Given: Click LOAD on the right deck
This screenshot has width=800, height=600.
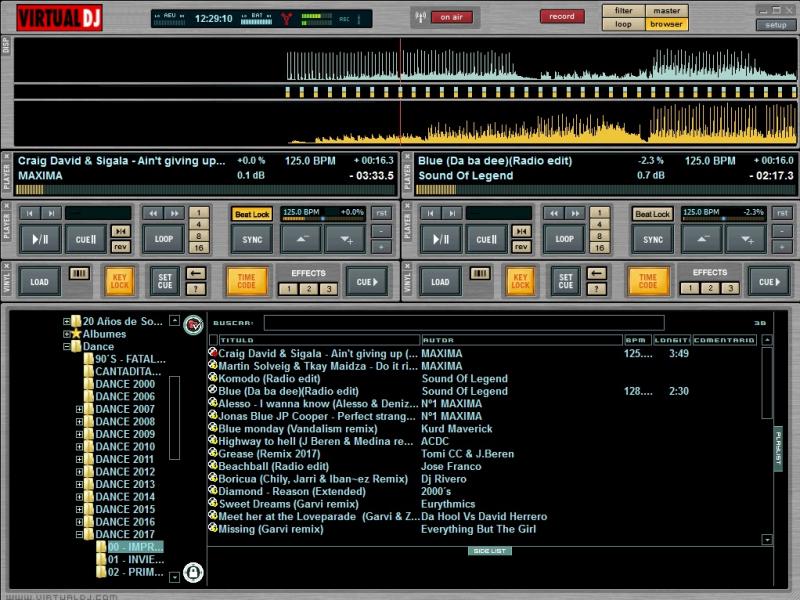Looking at the screenshot, I should tap(440, 282).
